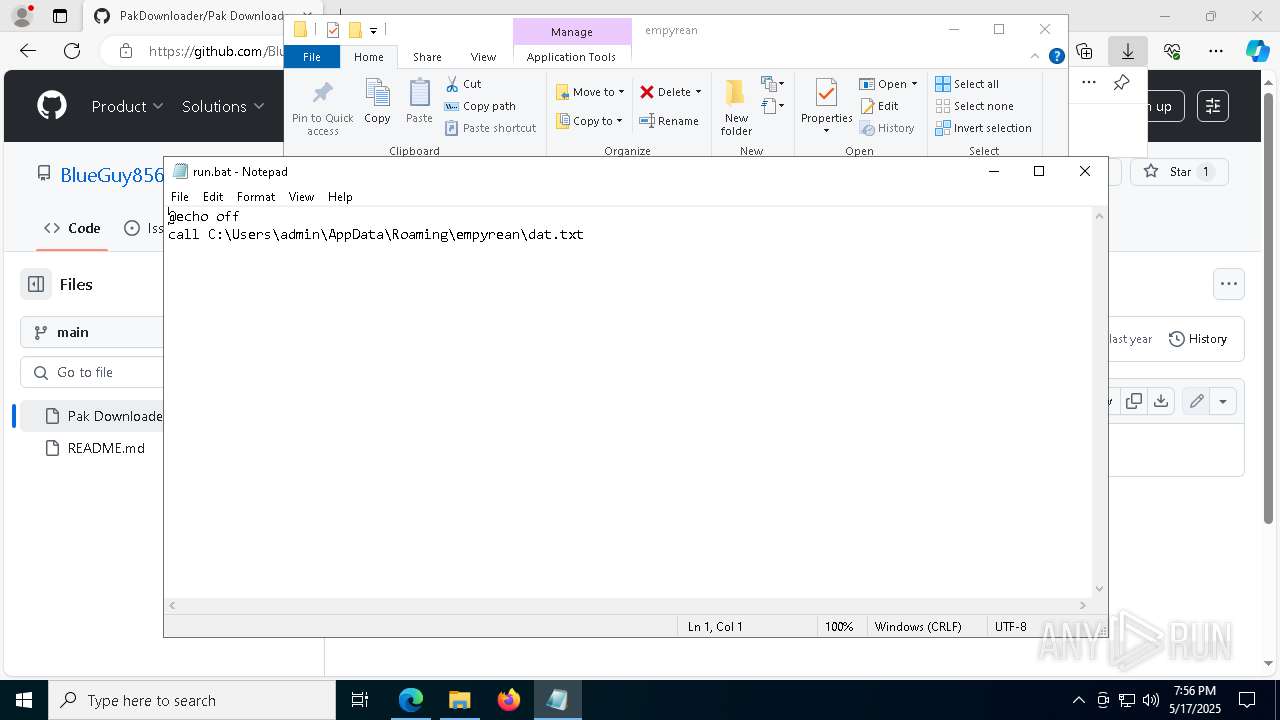Viewport: 1280px width, 720px height.
Task: Toggle GitHub file tree side panel icon
Action: click(x=36, y=284)
